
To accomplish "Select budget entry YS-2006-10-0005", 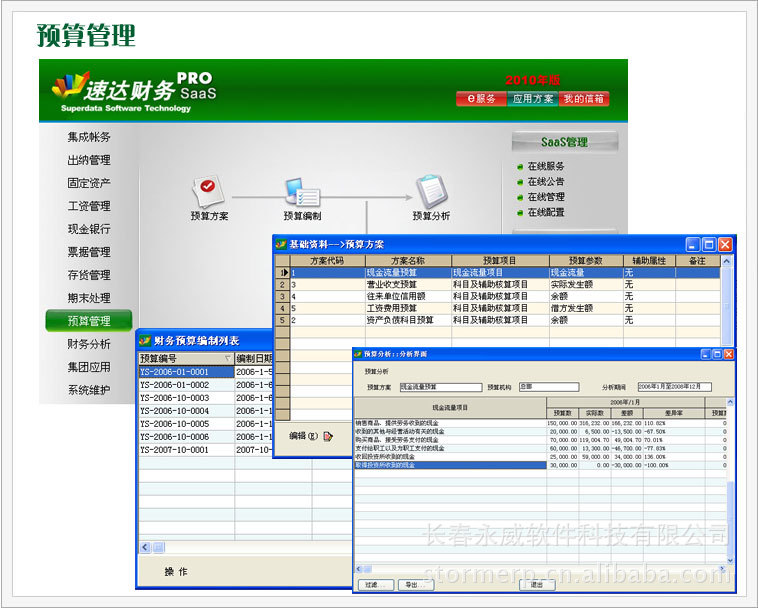I will [186, 424].
